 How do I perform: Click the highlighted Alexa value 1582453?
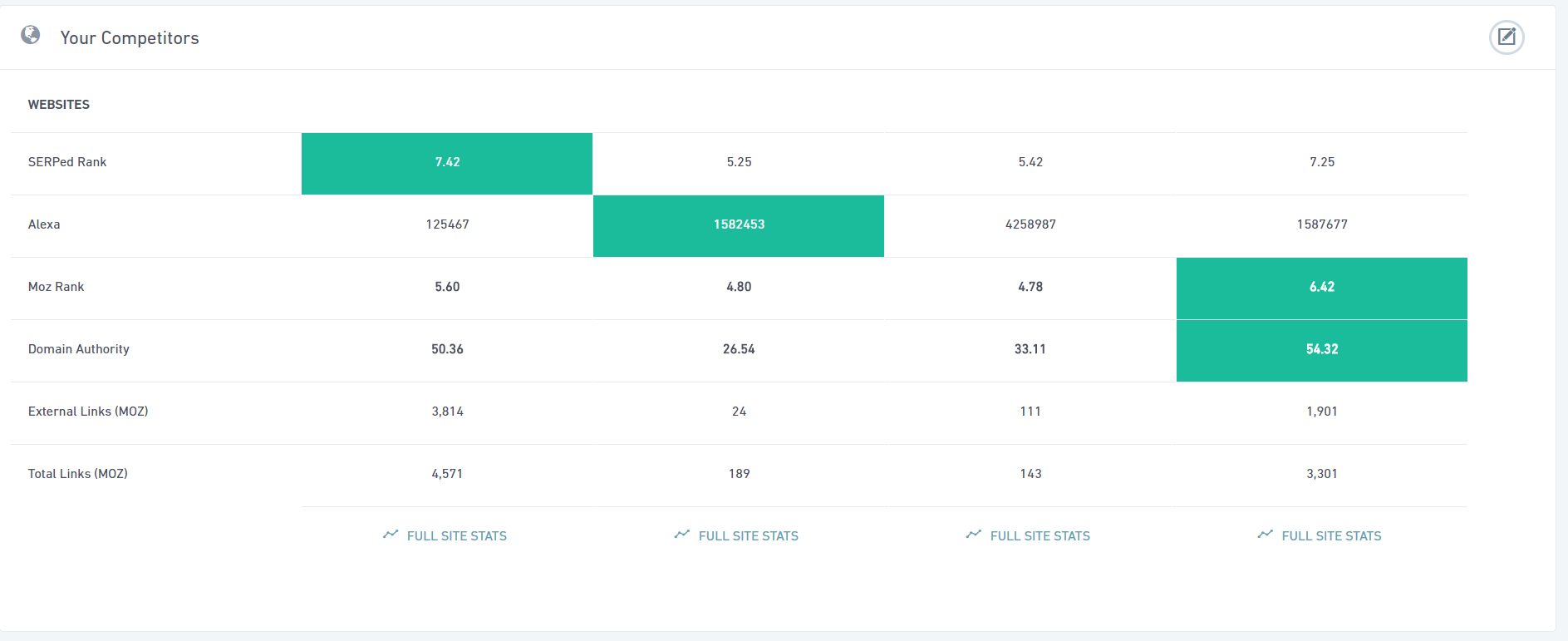[x=739, y=225]
